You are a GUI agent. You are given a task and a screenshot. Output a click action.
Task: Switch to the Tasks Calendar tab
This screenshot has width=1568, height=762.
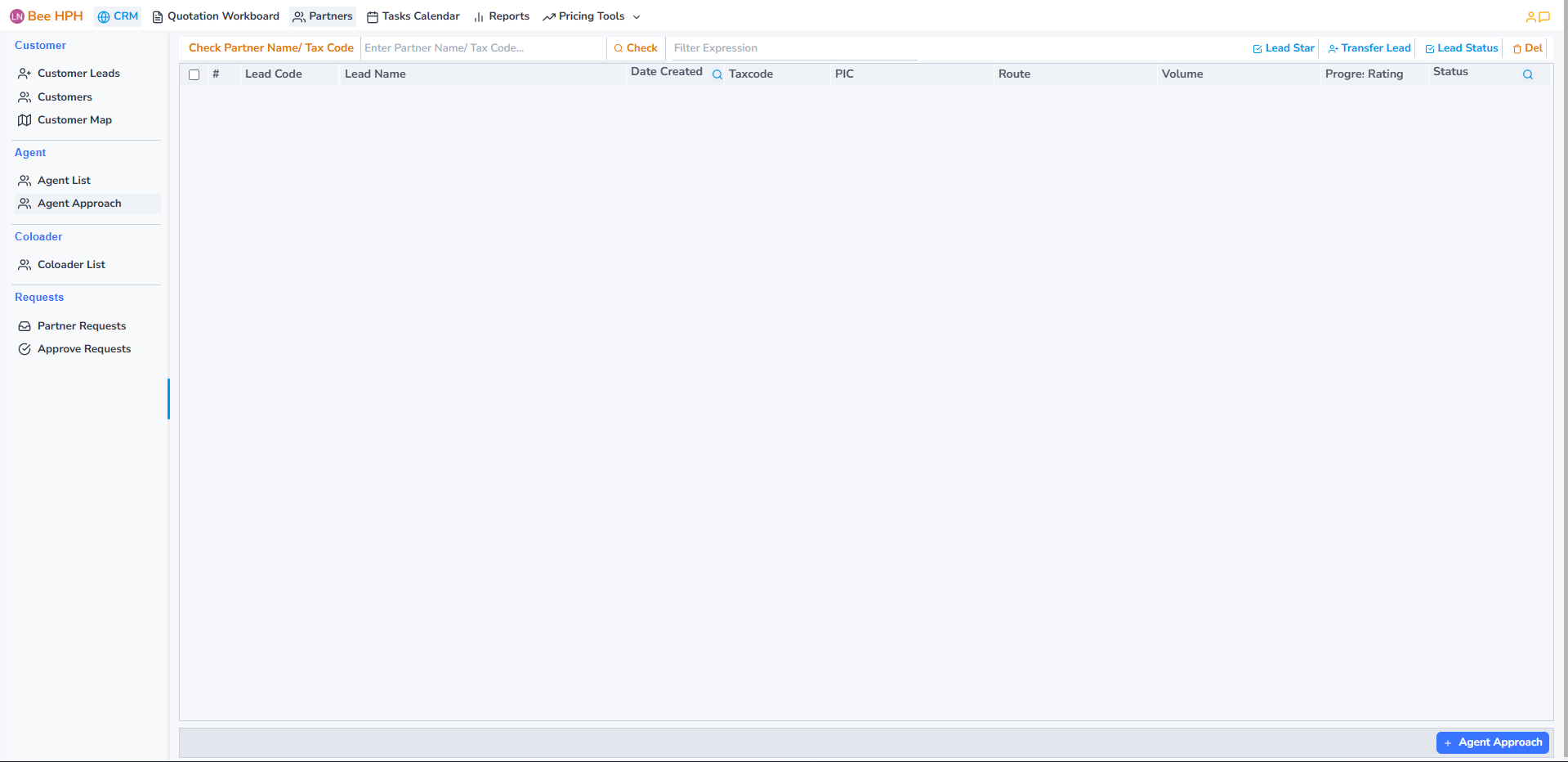tap(413, 16)
